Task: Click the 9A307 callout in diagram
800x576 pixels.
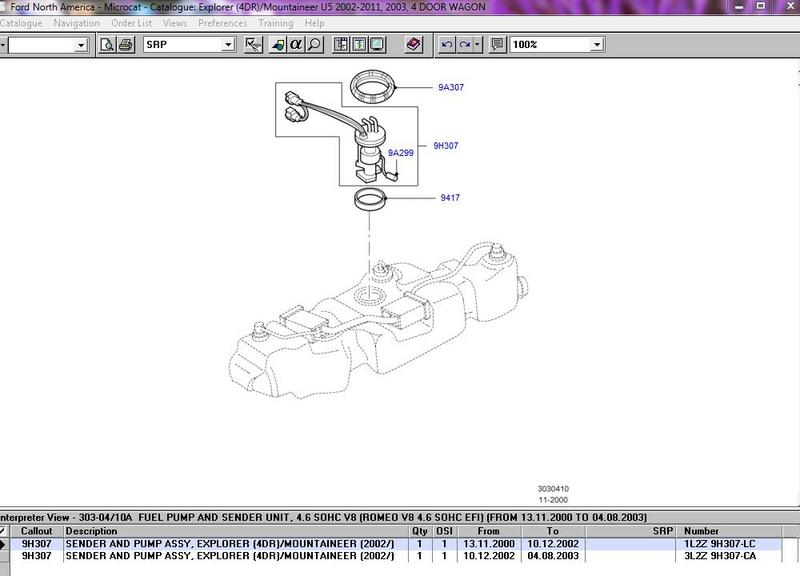Action: click(x=451, y=87)
